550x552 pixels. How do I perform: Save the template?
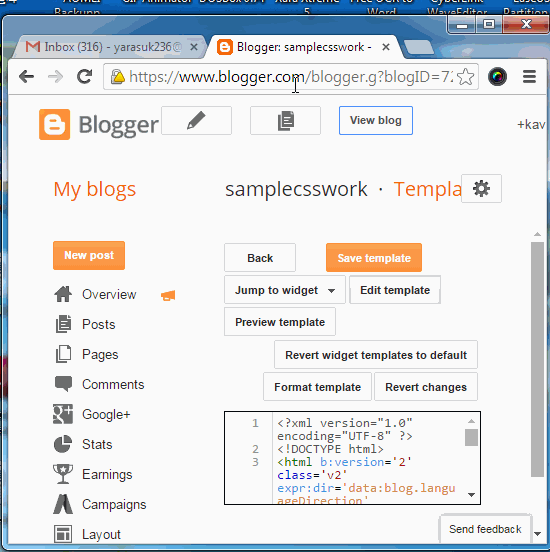pos(374,258)
